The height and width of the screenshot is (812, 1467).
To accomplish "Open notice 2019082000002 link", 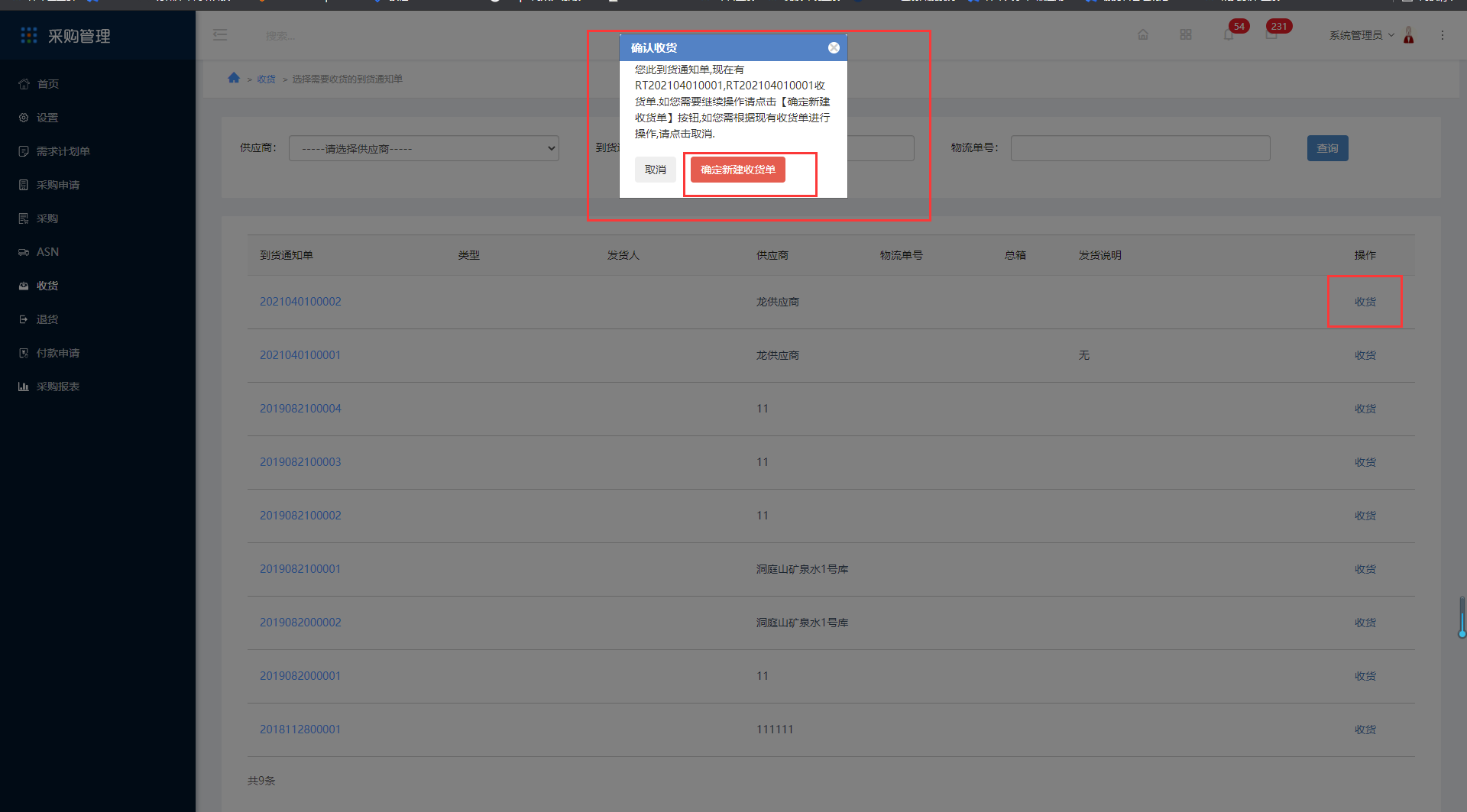I will click(300, 623).
